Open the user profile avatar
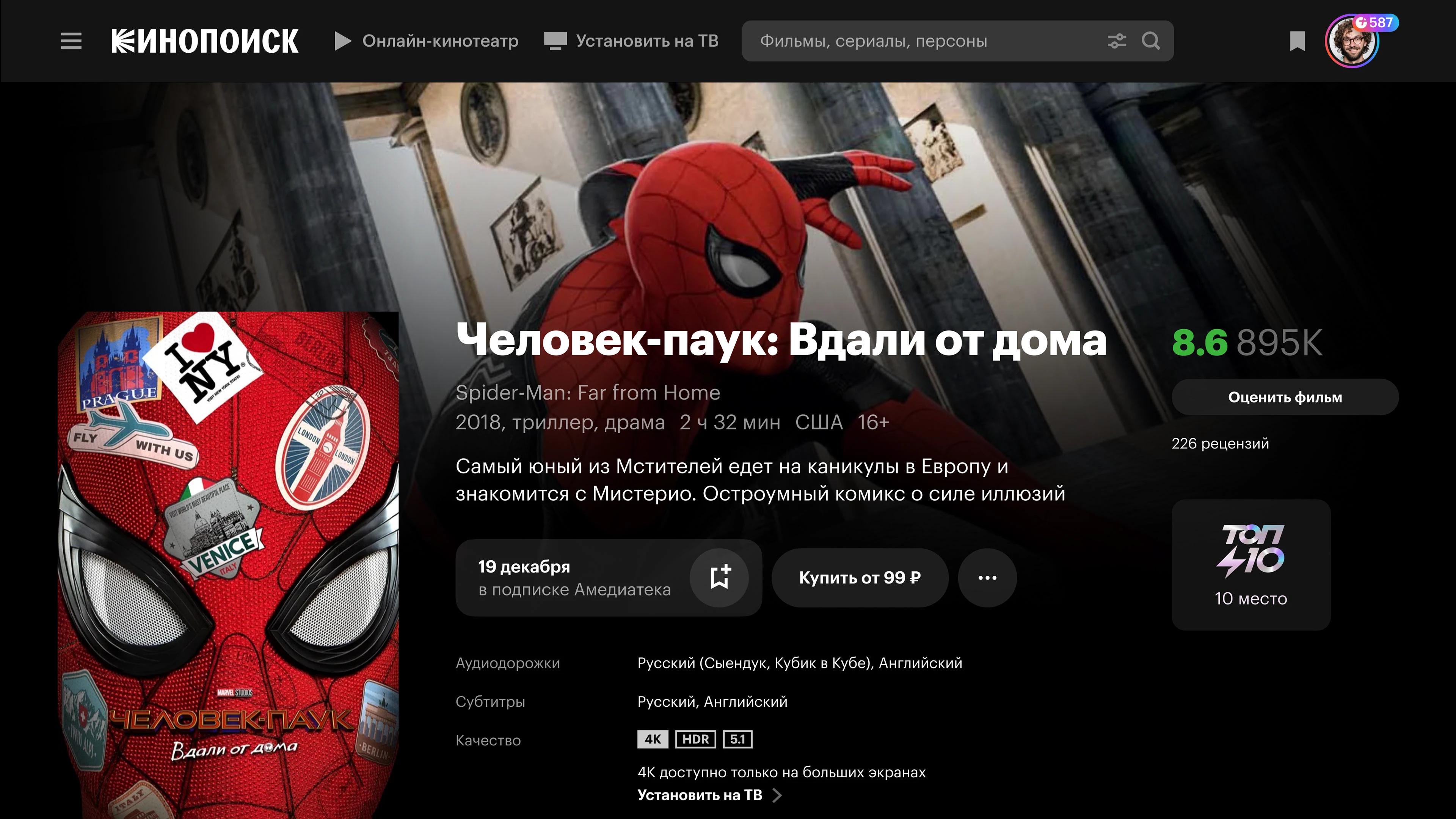Image resolution: width=1456 pixels, height=819 pixels. pos(1351,42)
